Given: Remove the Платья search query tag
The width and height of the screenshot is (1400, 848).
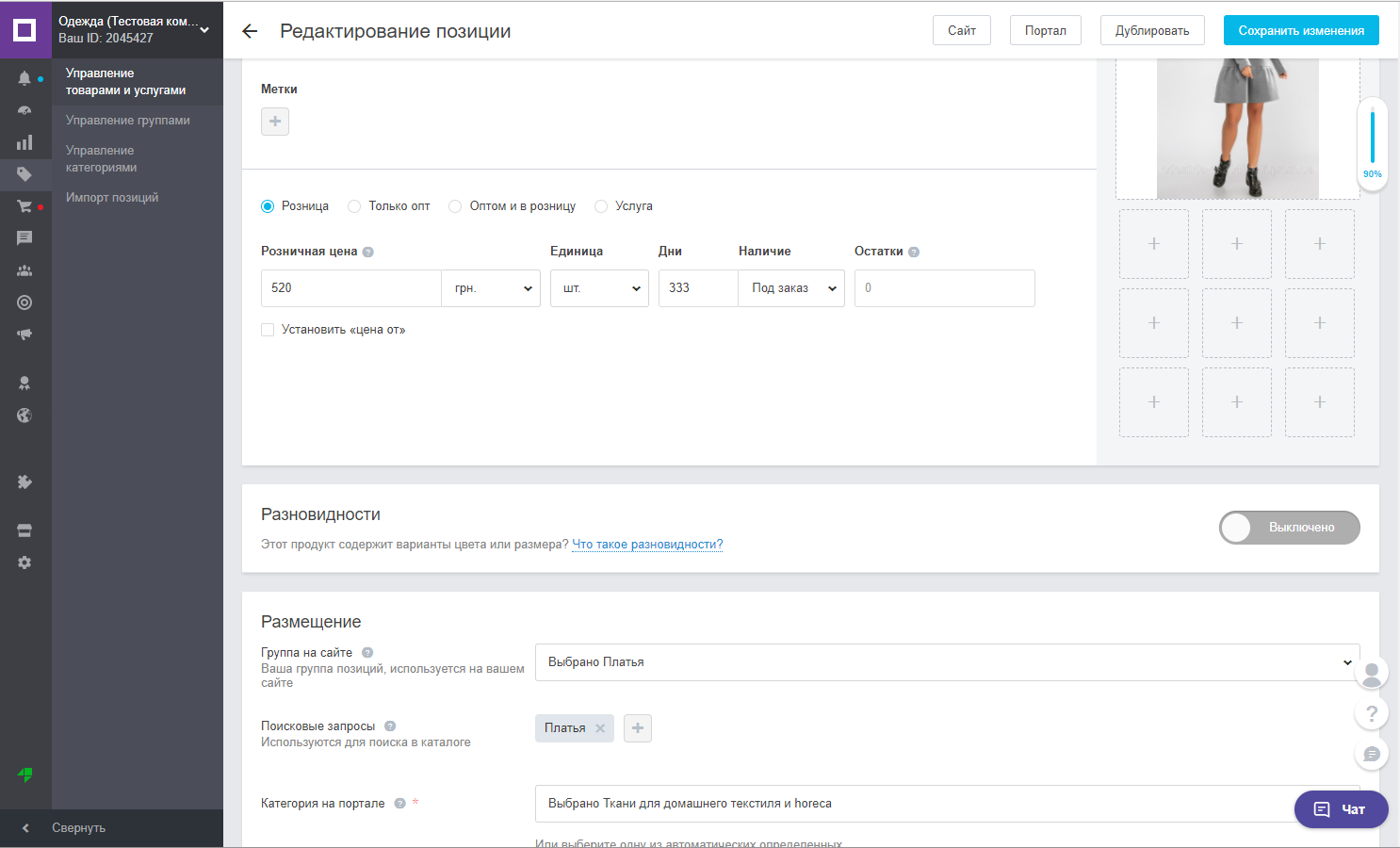Looking at the screenshot, I should (600, 728).
